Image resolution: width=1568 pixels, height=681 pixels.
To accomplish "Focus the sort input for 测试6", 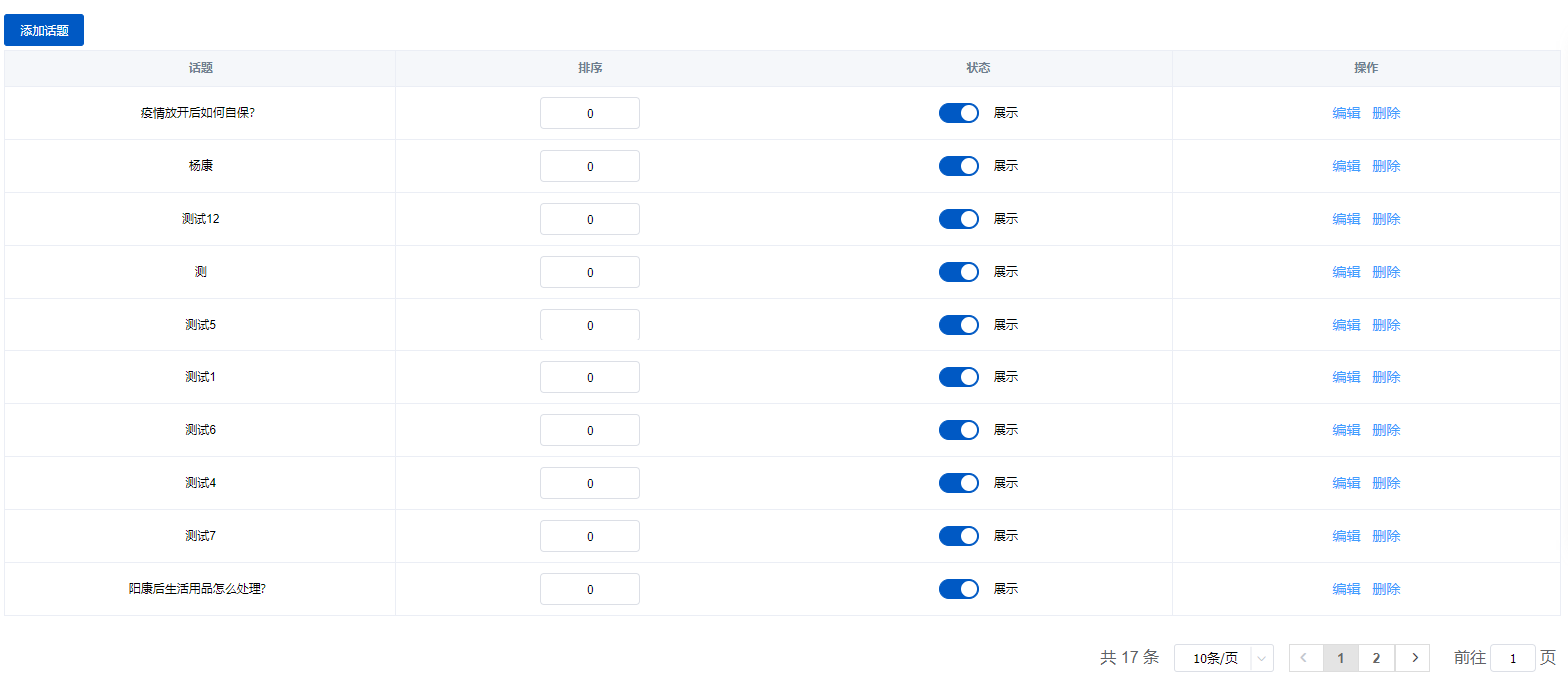I will pos(589,430).
